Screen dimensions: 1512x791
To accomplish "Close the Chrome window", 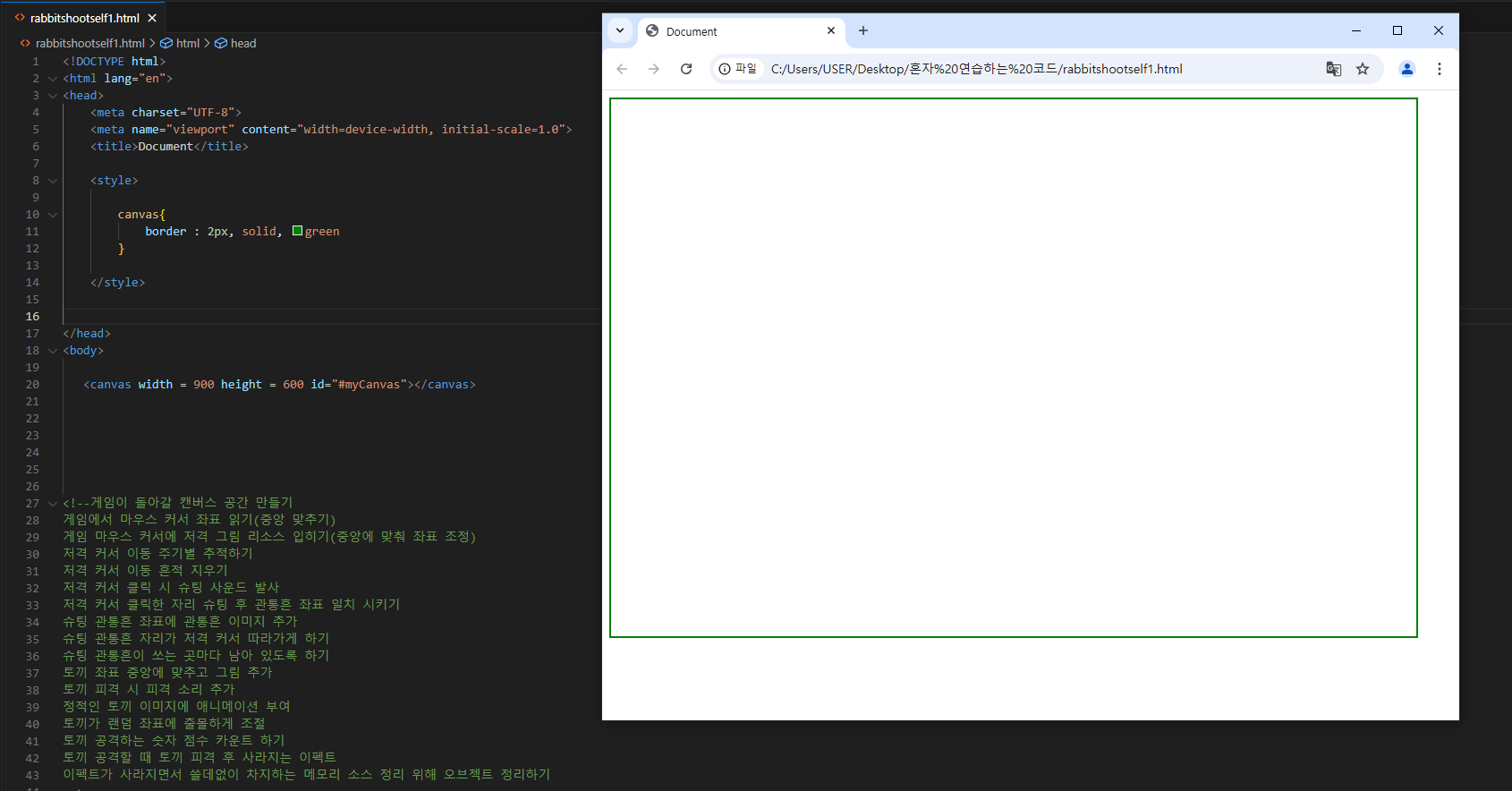I will click(x=1439, y=30).
